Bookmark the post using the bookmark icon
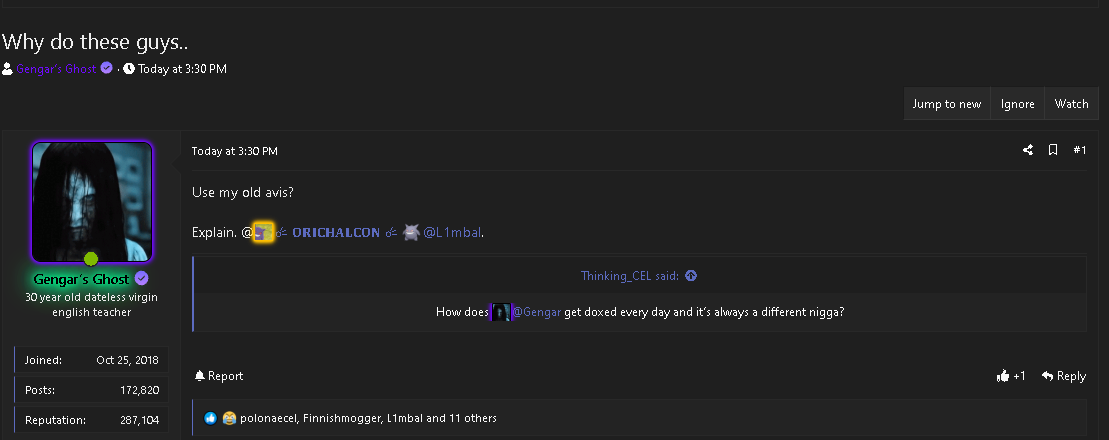This screenshot has width=1109, height=440. tap(1053, 150)
